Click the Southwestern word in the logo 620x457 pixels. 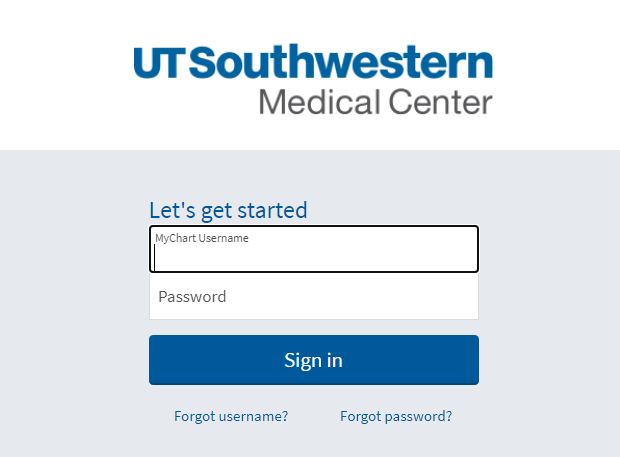(x=341, y=61)
